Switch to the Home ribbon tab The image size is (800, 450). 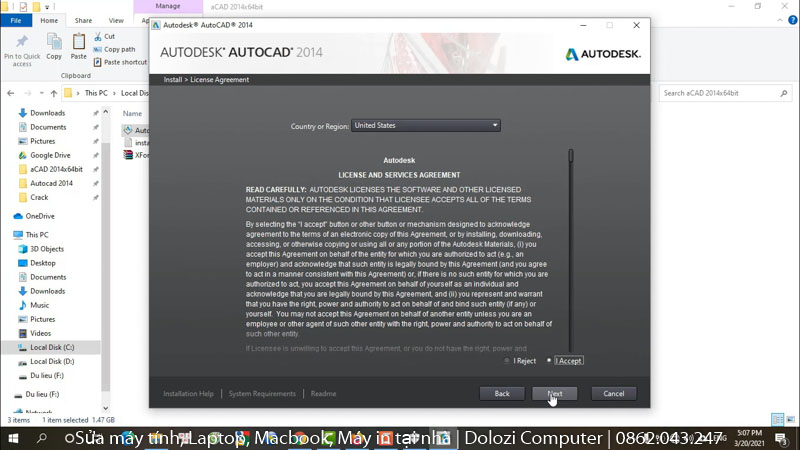(49, 20)
